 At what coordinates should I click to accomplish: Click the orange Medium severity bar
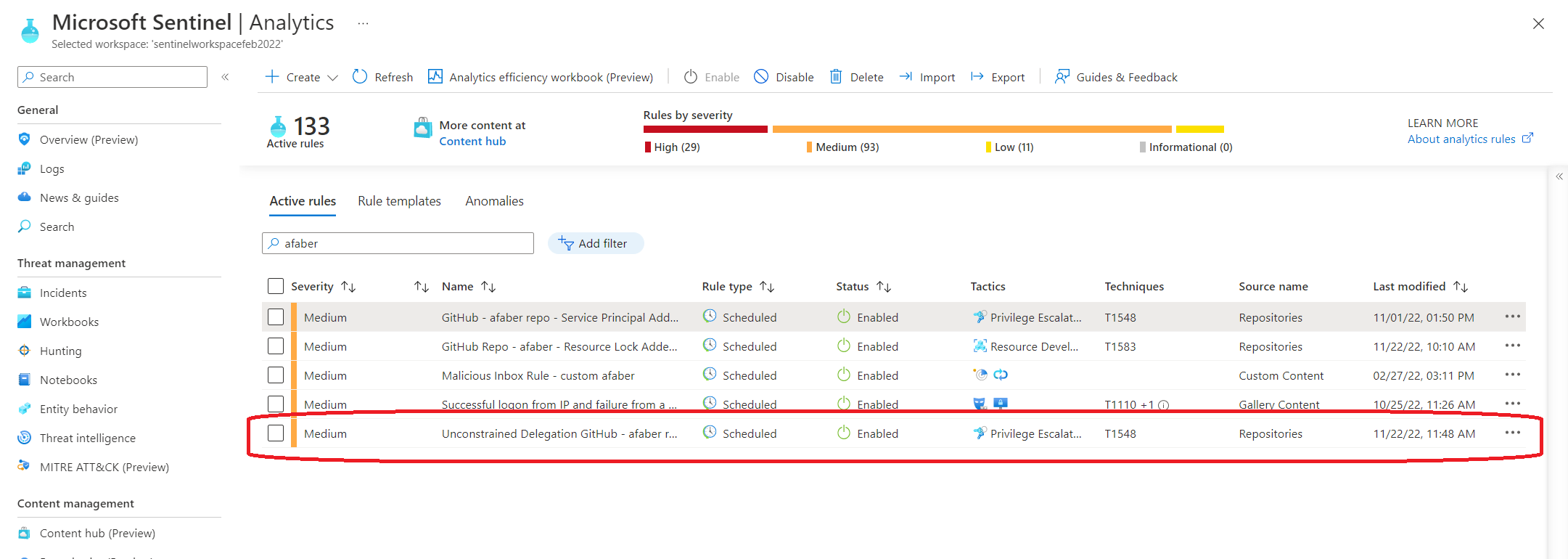click(x=972, y=129)
